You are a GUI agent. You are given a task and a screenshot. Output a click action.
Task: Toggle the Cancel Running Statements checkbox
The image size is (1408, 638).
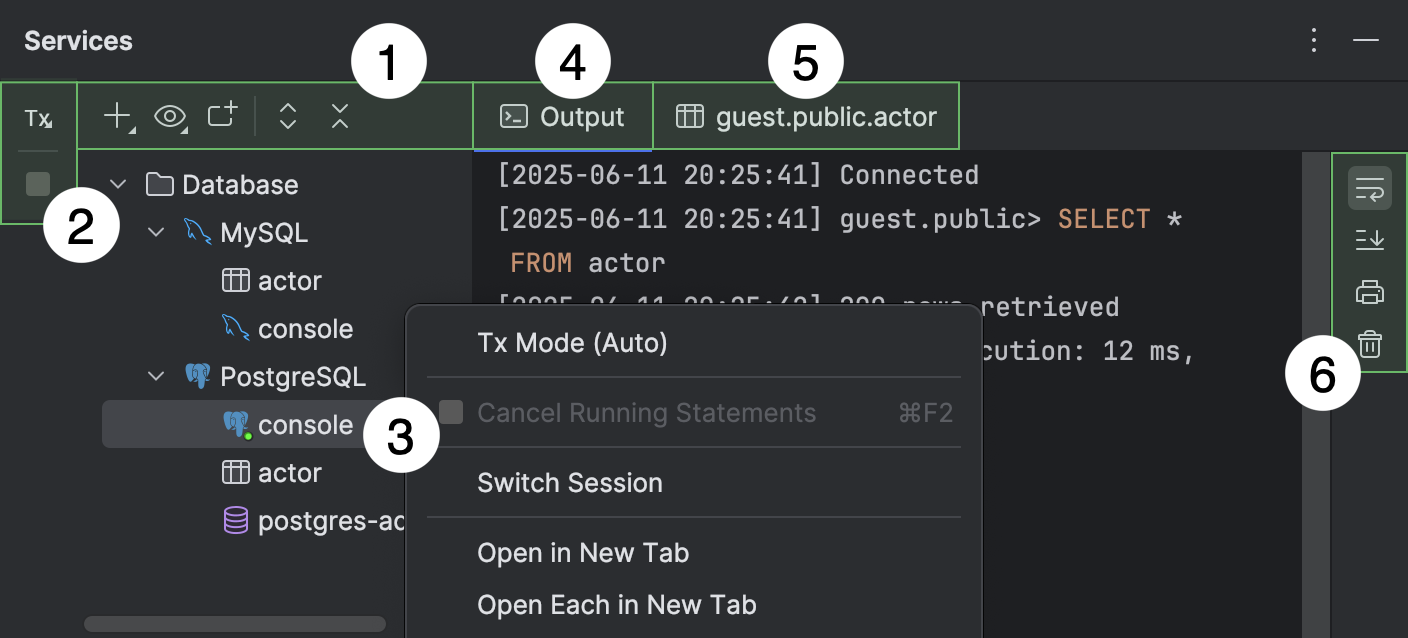click(x=450, y=412)
